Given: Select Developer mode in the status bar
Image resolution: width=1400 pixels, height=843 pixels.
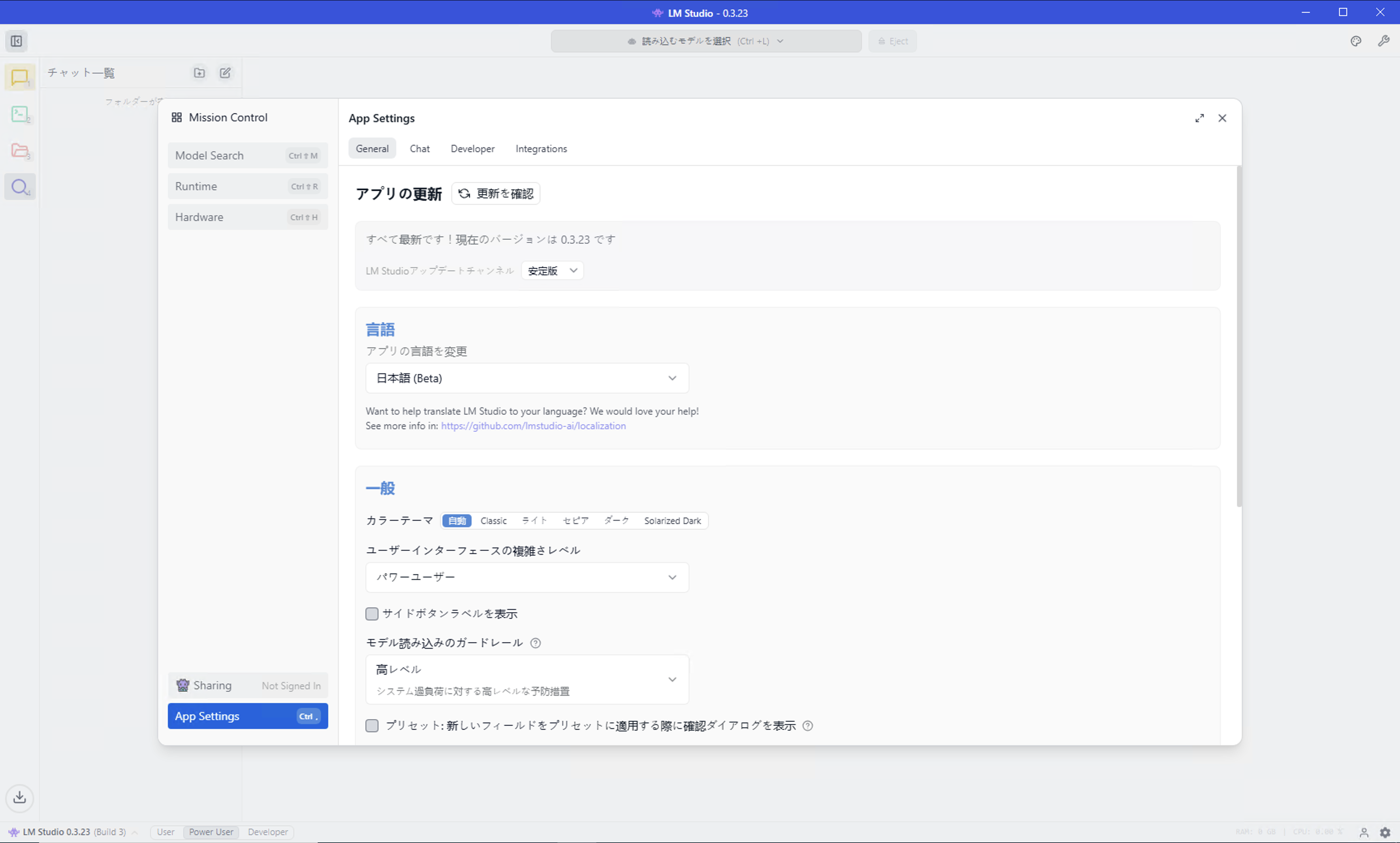Looking at the screenshot, I should (267, 832).
